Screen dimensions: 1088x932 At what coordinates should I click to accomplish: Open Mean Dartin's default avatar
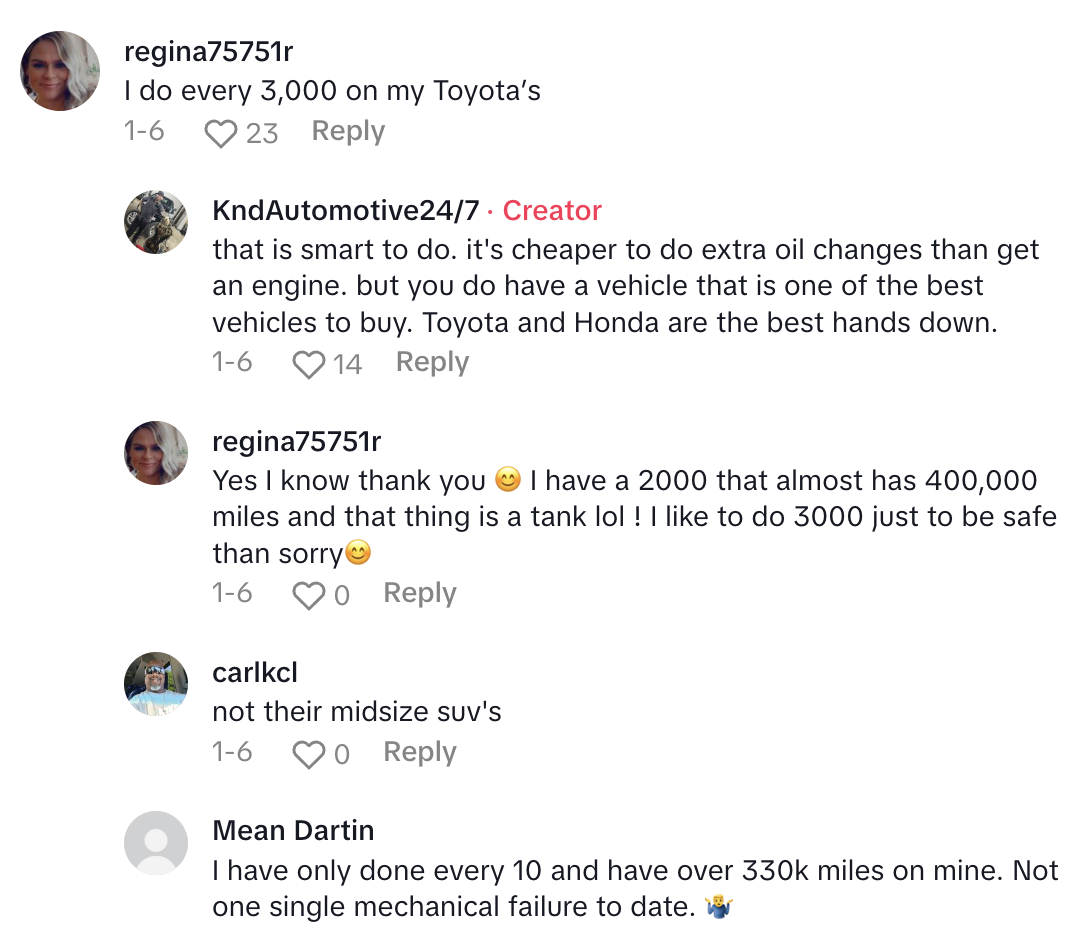[x=156, y=843]
